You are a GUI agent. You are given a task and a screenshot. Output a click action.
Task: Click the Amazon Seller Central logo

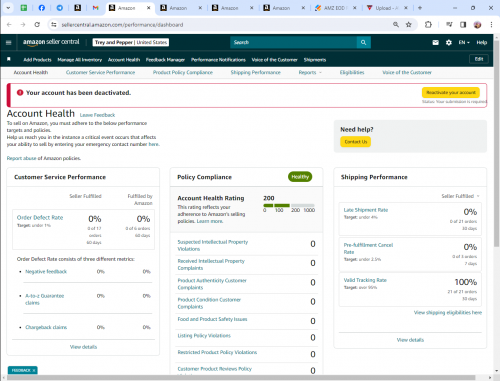(x=51, y=42)
